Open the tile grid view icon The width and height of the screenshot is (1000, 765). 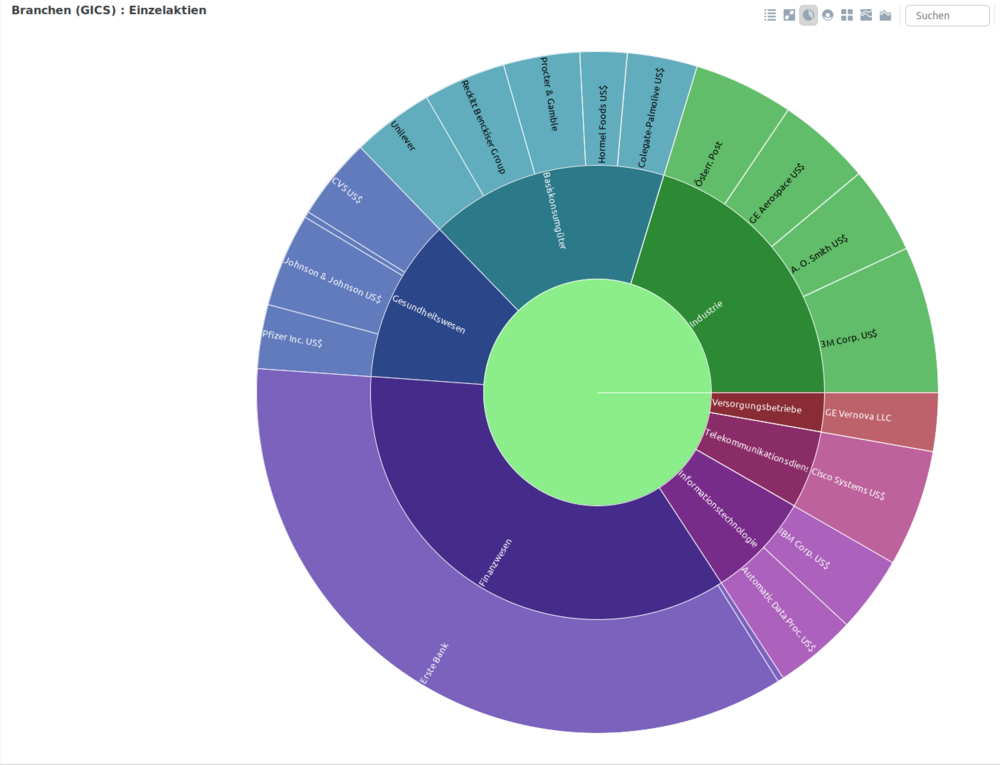pos(846,15)
